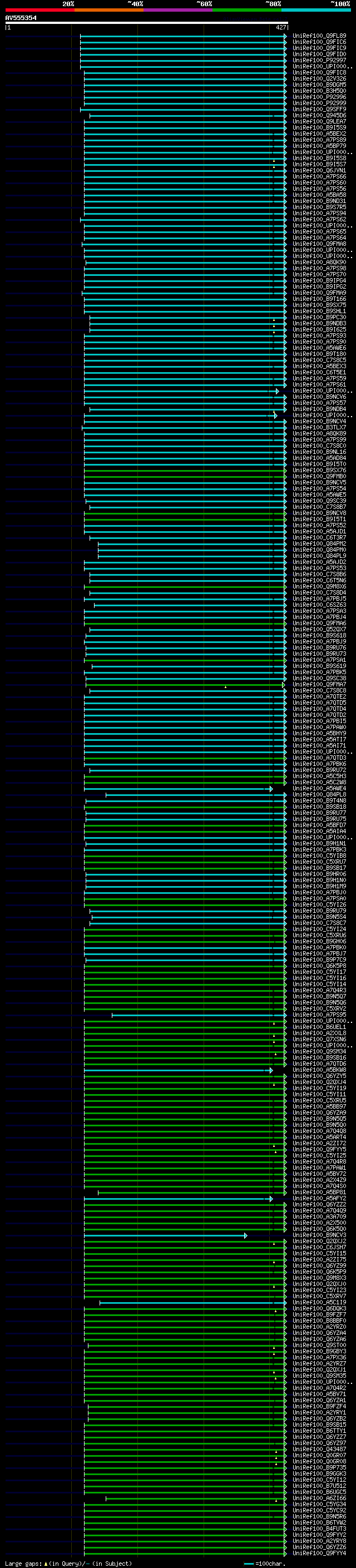Select the query name AV555354

[x=21, y=18]
